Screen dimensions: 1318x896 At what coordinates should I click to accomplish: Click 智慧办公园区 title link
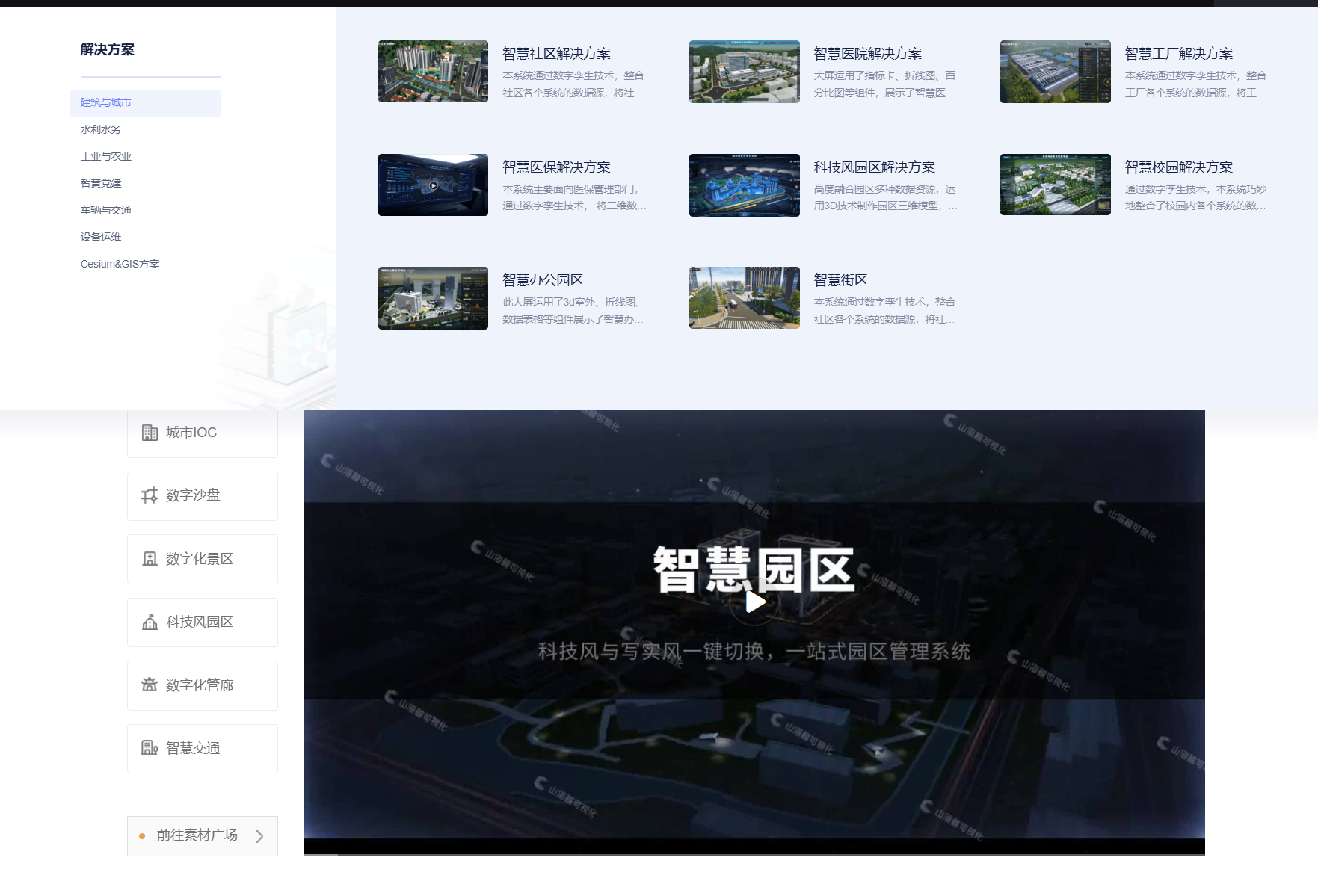click(543, 280)
